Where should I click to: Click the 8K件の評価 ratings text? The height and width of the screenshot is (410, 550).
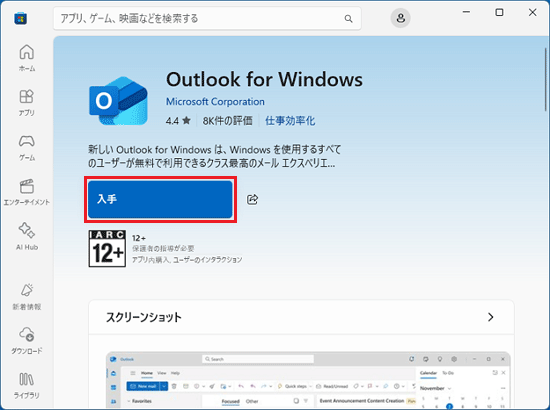(x=227, y=121)
